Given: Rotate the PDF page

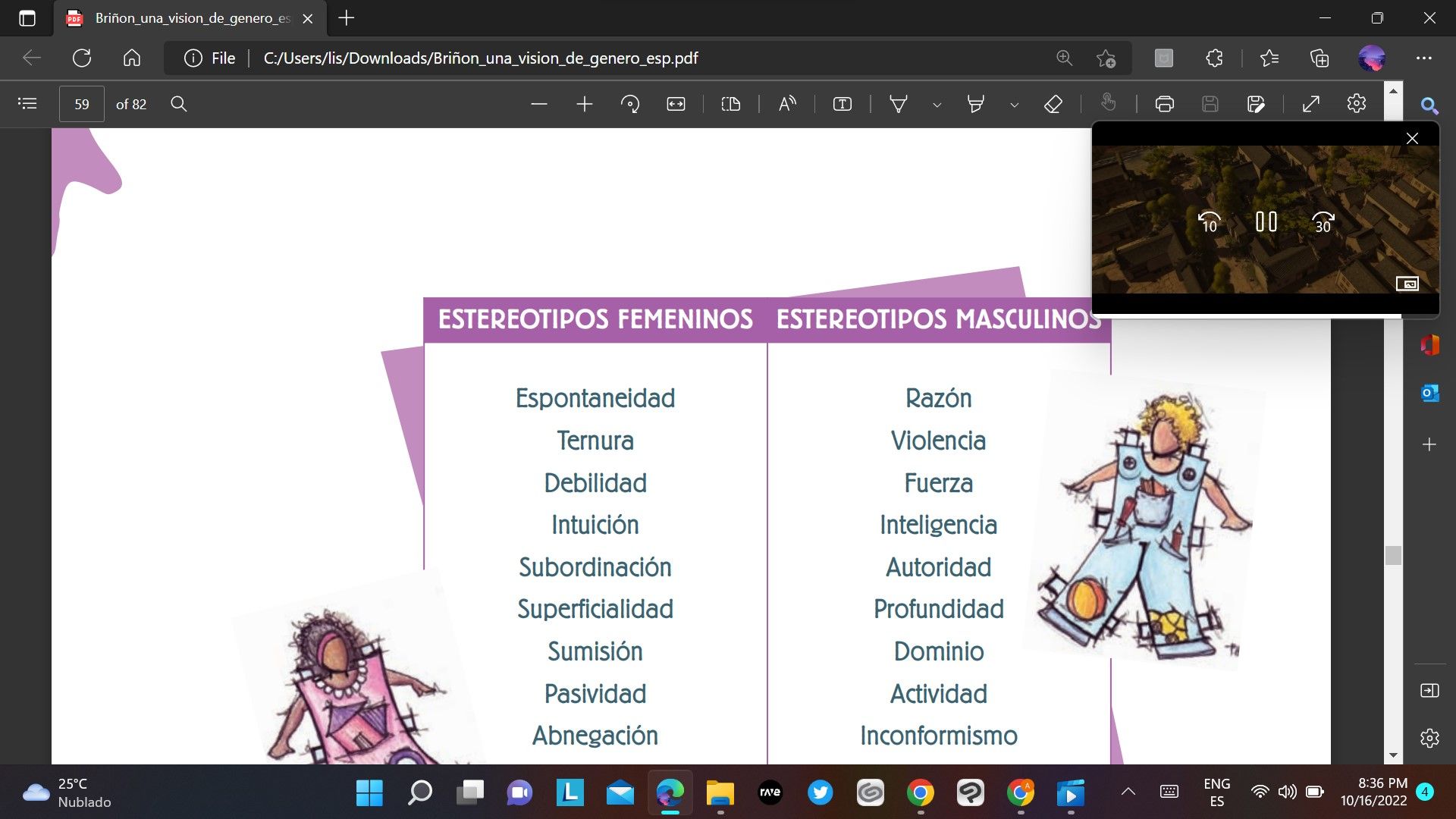Looking at the screenshot, I should [x=631, y=104].
